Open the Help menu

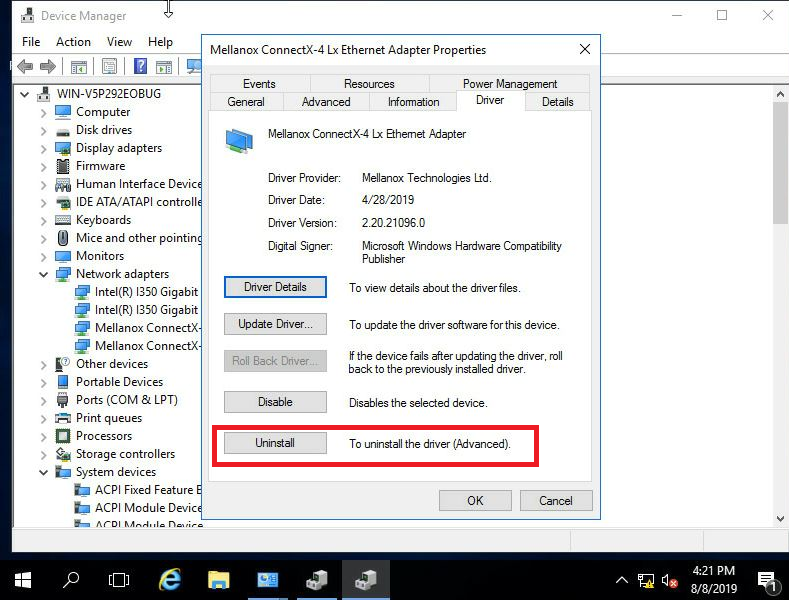point(160,42)
